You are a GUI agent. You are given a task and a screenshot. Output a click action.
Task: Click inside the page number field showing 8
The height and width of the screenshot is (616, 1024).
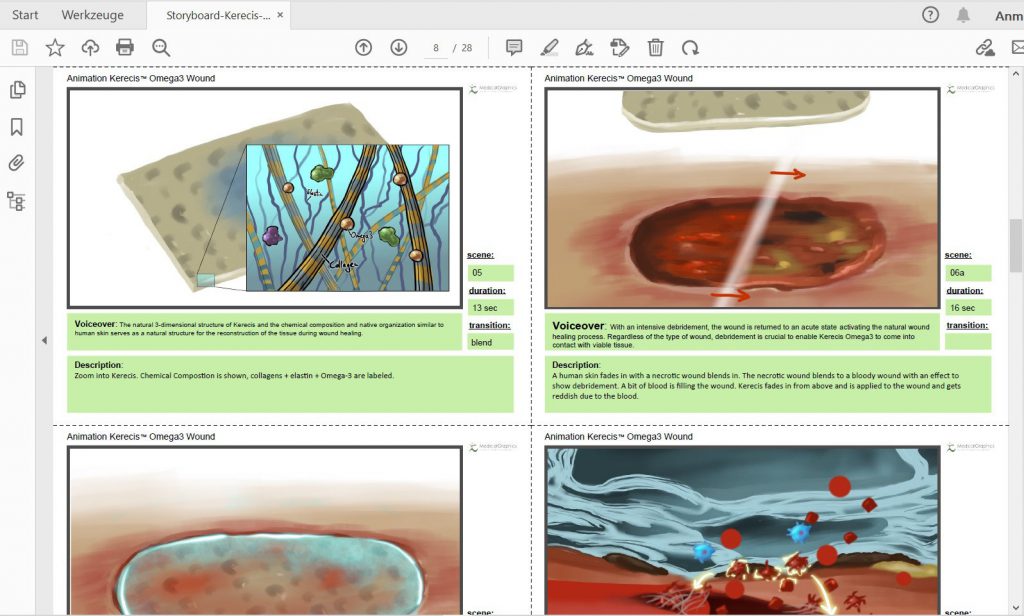point(434,47)
